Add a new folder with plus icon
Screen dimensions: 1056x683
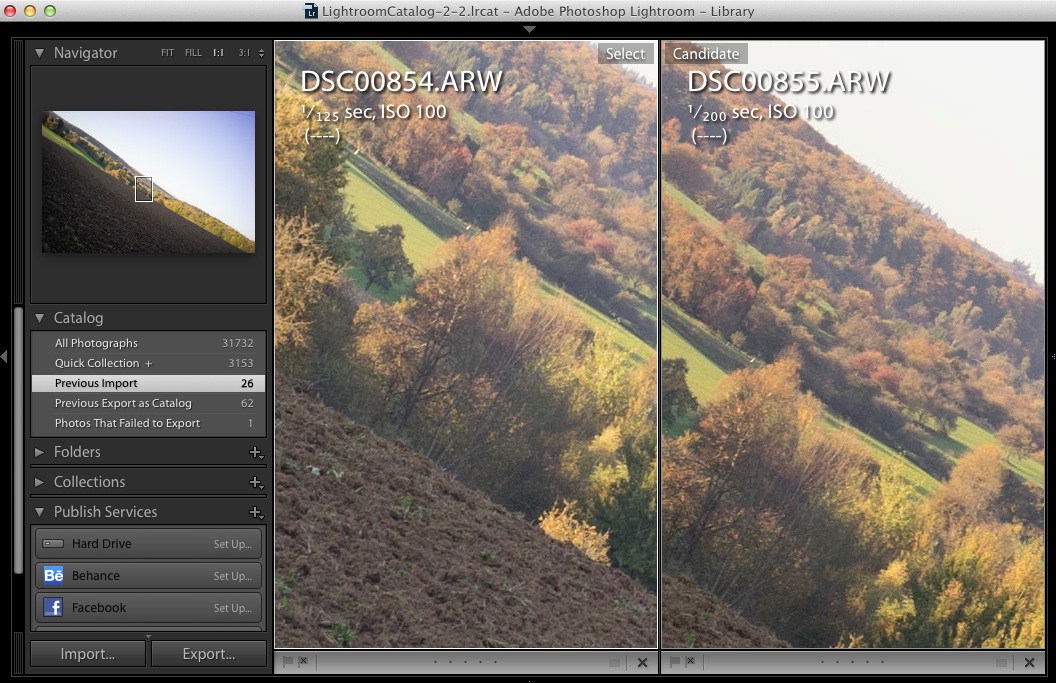coord(256,452)
